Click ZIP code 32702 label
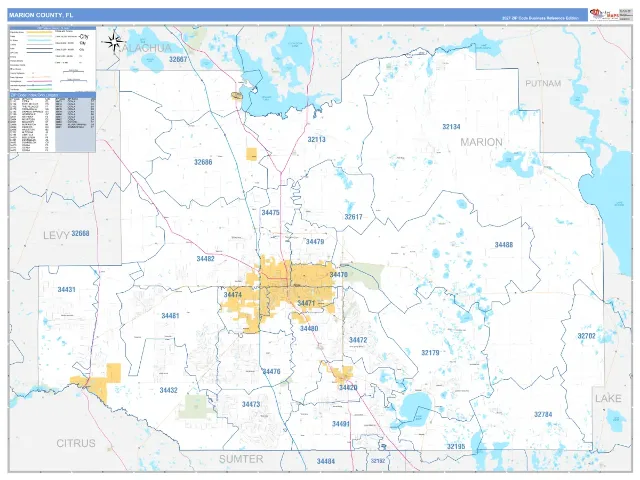The height and width of the screenshot is (480, 640). coord(586,336)
